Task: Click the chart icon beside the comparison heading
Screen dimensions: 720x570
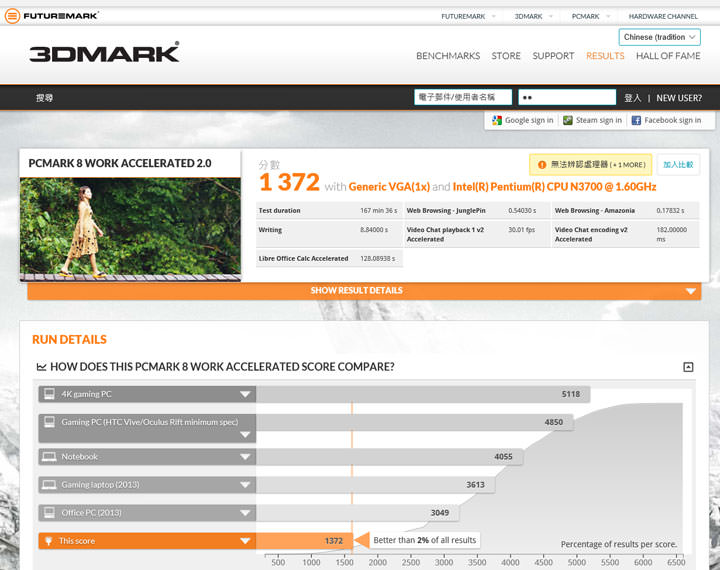Action: click(41, 367)
